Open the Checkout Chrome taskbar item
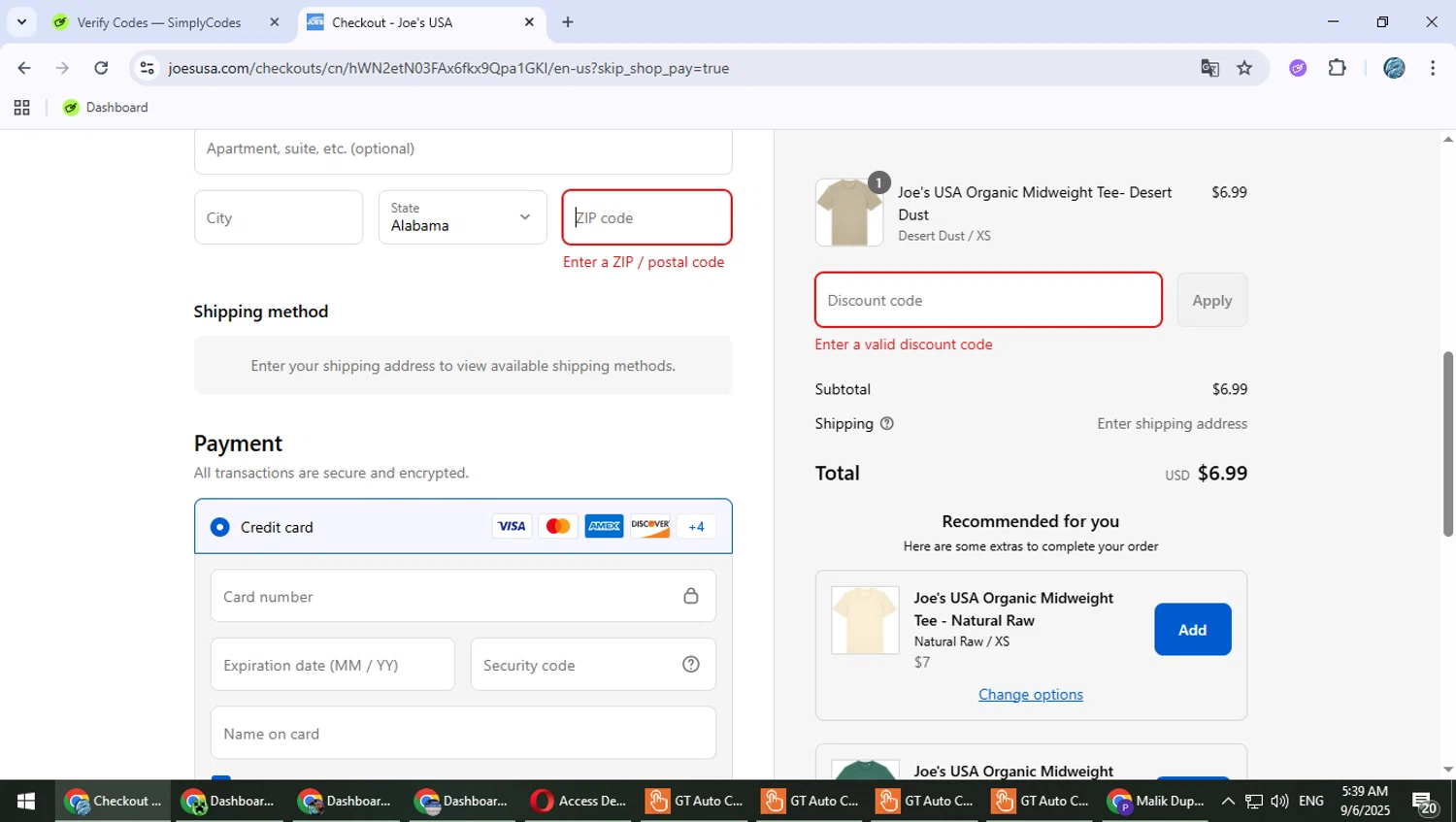This screenshot has width=1456, height=822. pos(113,802)
